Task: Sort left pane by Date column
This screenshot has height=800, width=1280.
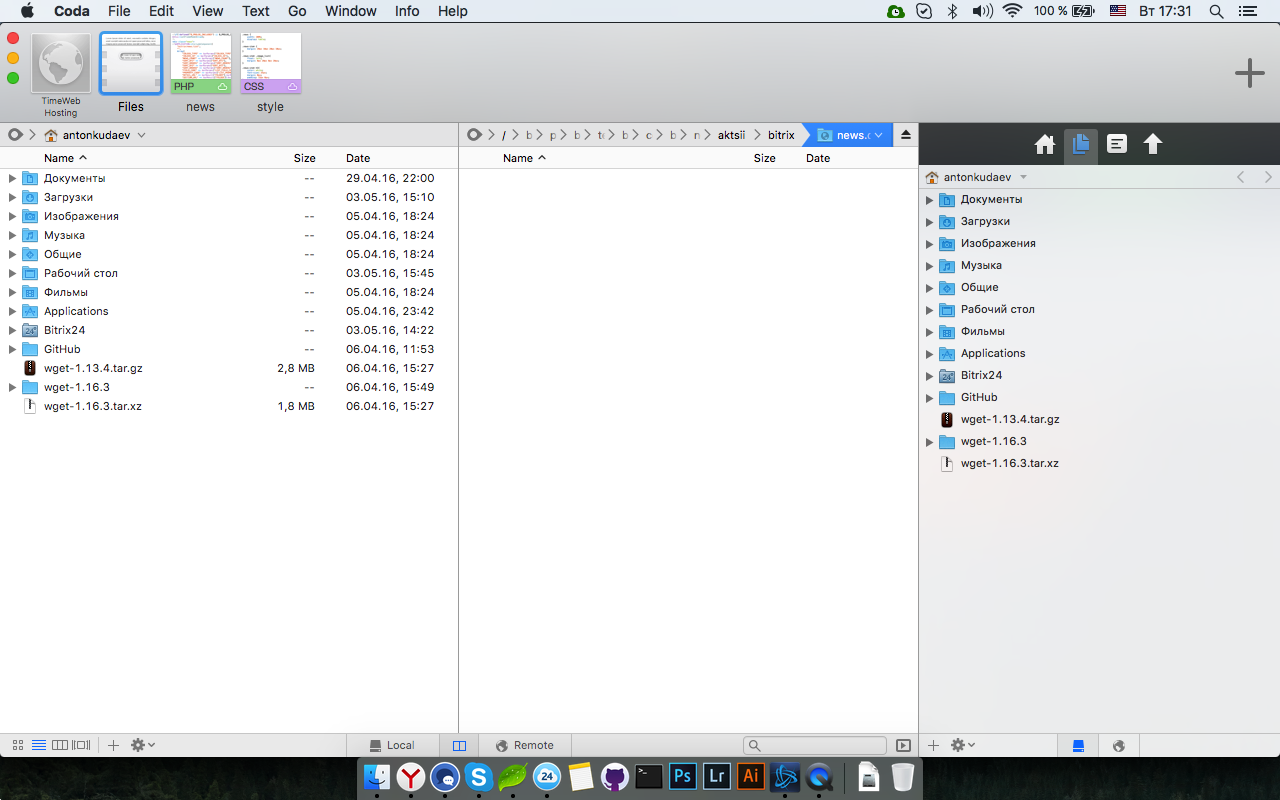Action: [x=358, y=158]
